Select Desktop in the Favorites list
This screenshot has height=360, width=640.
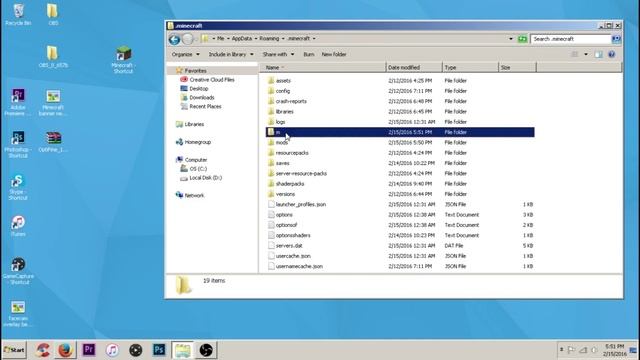click(x=199, y=89)
